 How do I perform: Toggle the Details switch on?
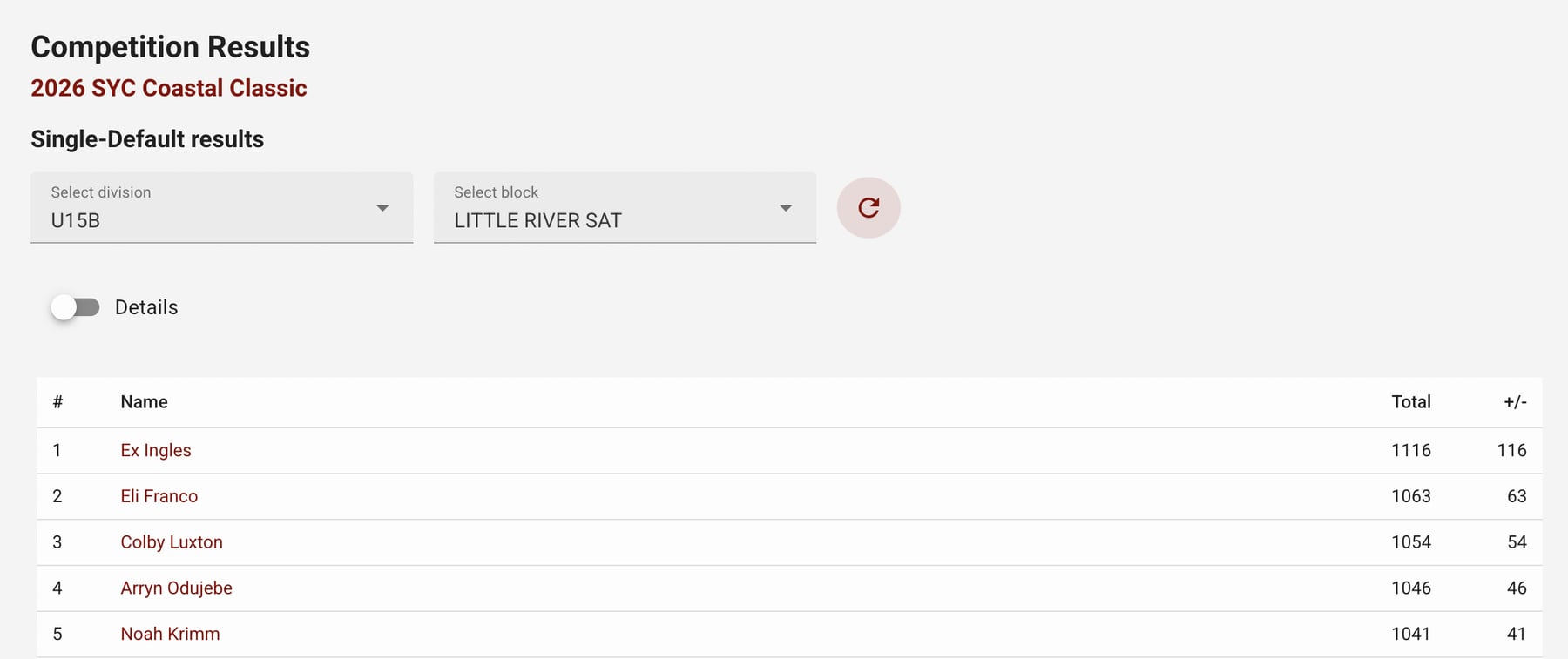pyautogui.click(x=75, y=307)
